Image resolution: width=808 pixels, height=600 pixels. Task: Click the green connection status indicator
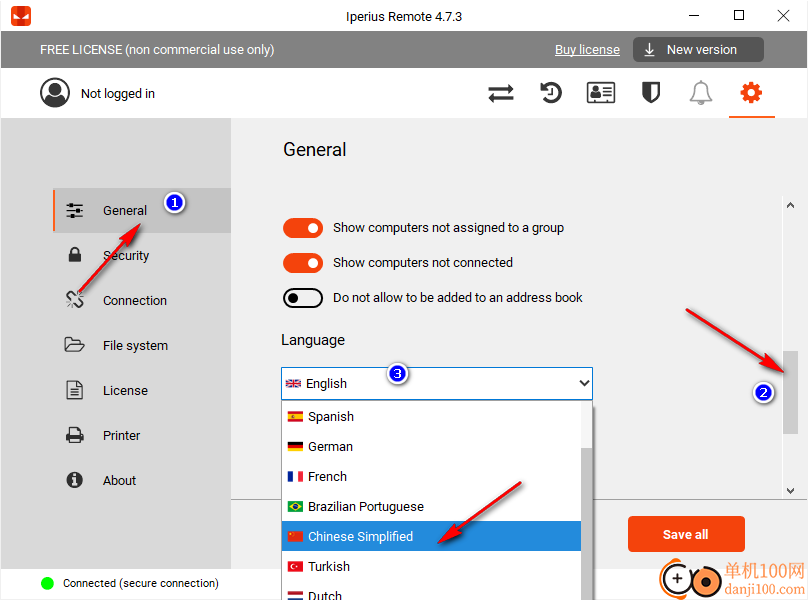[x=47, y=583]
